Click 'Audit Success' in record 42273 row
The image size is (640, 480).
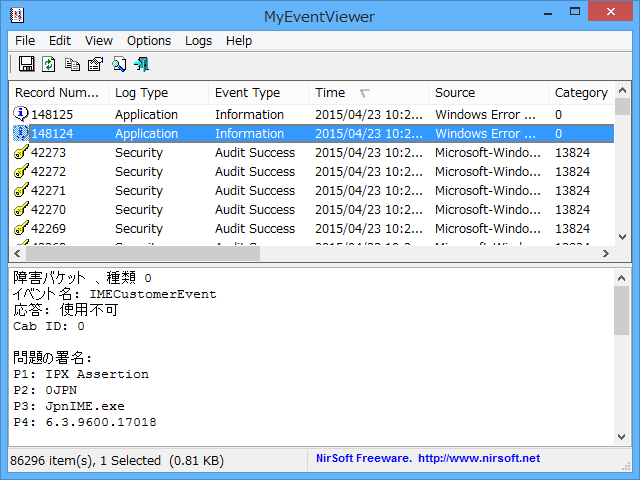(255, 152)
